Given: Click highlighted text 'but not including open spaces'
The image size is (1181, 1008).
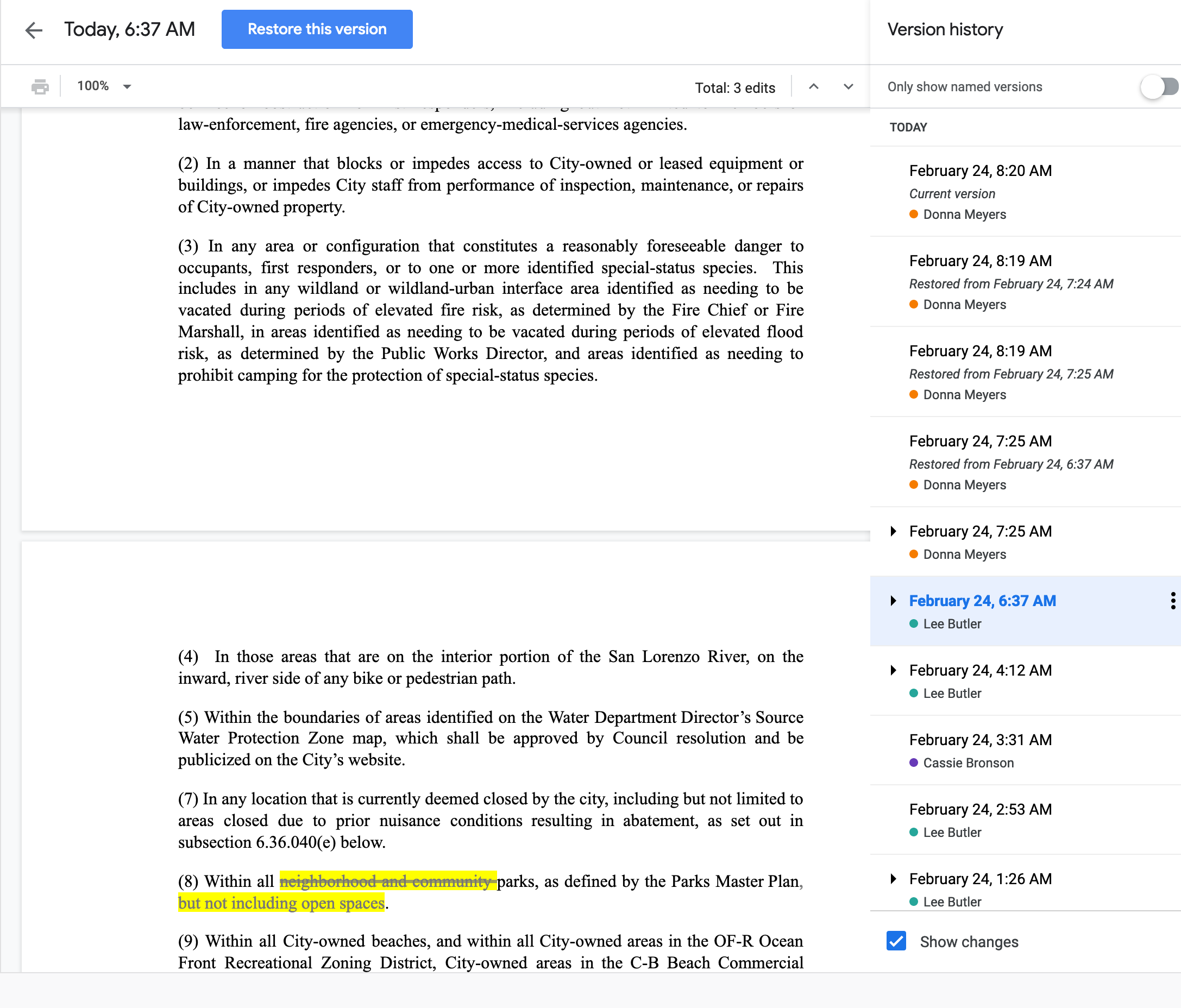Looking at the screenshot, I should (281, 904).
